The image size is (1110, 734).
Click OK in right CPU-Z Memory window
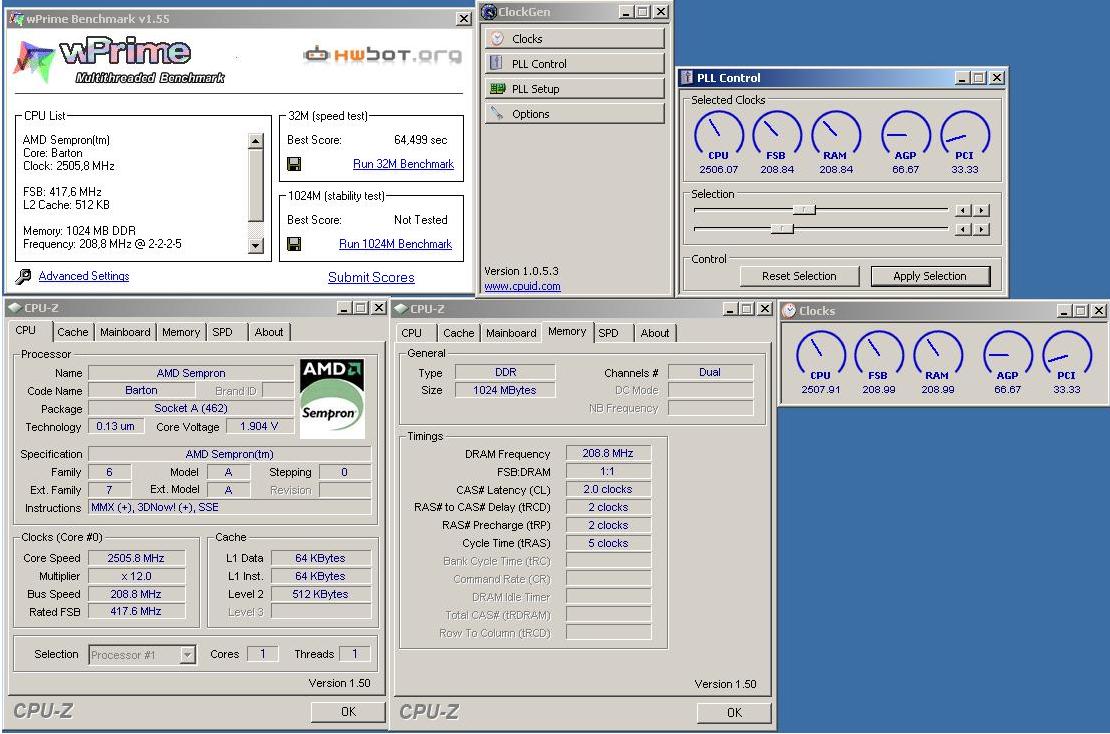click(x=734, y=713)
